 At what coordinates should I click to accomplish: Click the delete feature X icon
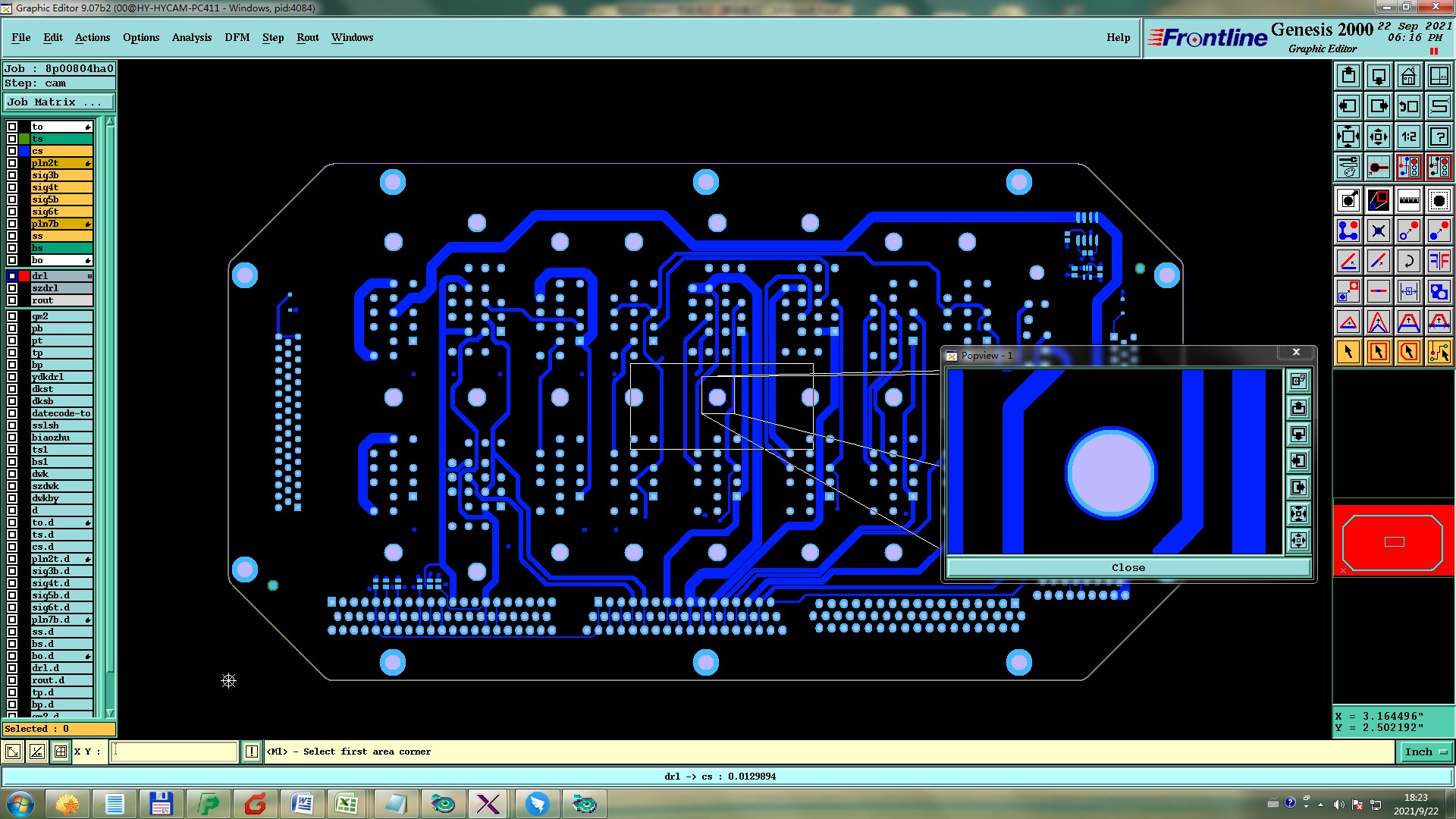pos(1378,231)
